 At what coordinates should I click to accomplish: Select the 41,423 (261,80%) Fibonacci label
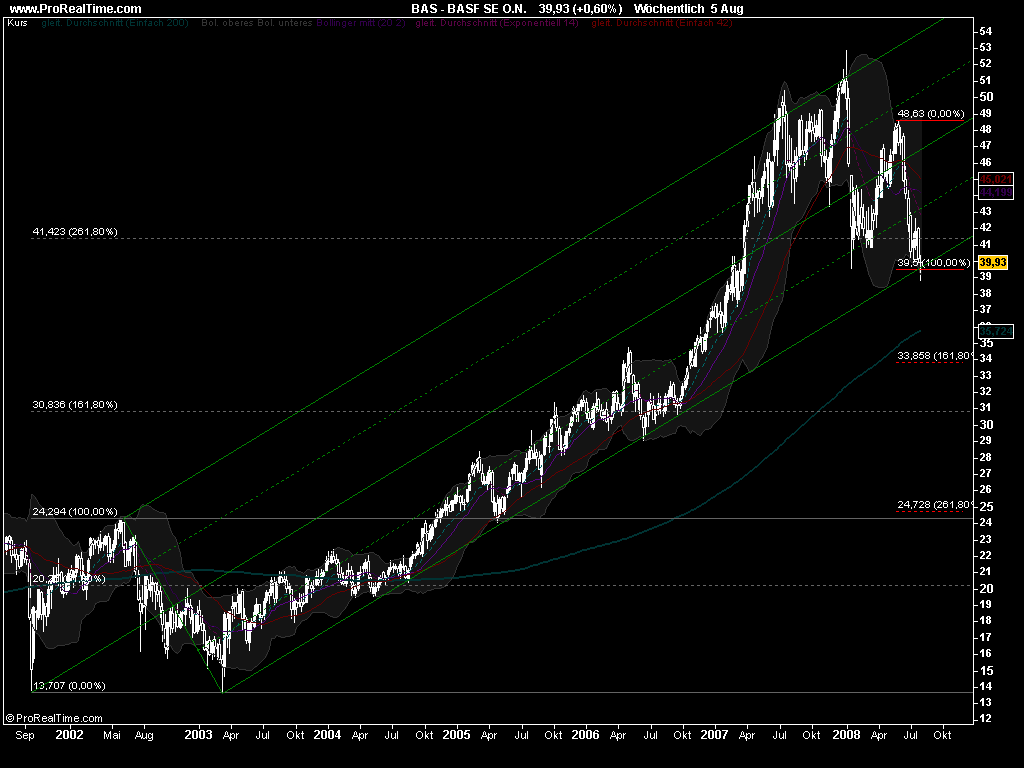[x=75, y=232]
